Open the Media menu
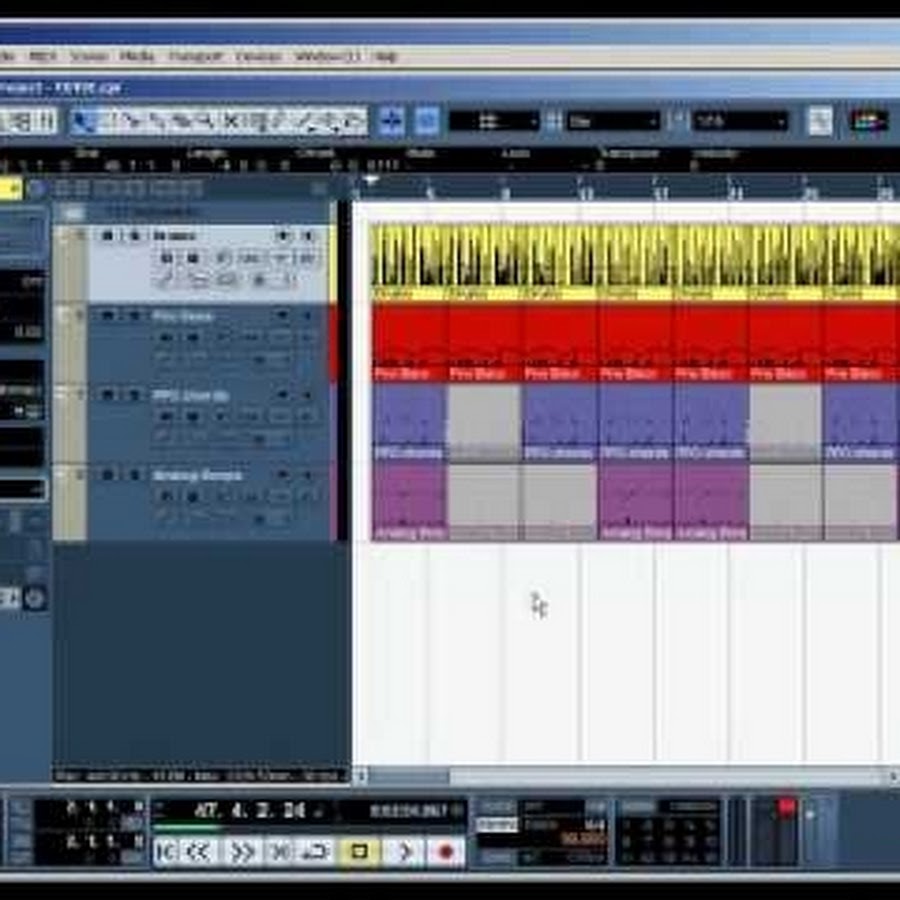This screenshot has height=900, width=900. [137, 56]
